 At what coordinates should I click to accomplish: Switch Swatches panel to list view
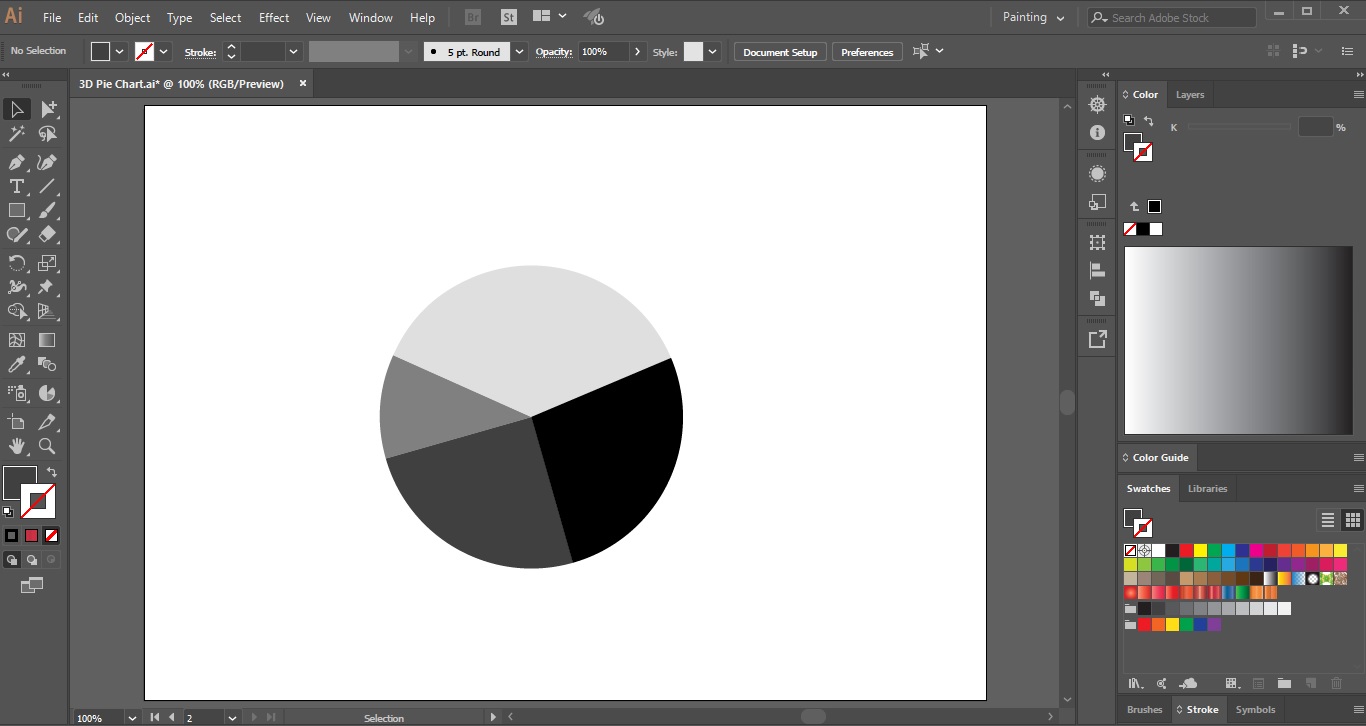pyautogui.click(x=1328, y=520)
